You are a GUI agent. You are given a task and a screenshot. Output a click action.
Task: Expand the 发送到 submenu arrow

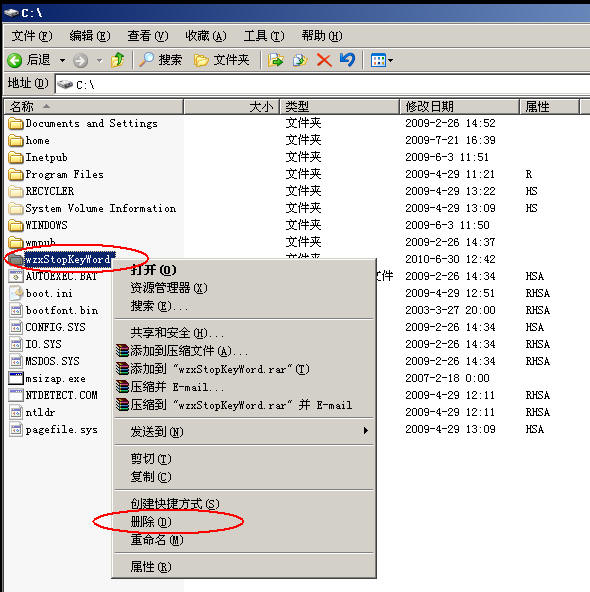[365, 431]
